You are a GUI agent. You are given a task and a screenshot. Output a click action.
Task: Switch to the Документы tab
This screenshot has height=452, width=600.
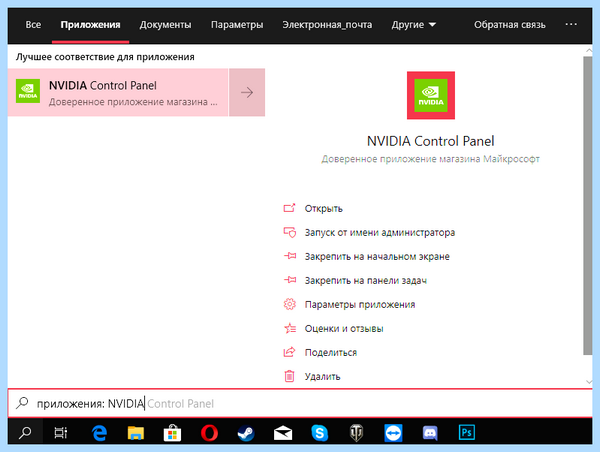click(x=165, y=25)
